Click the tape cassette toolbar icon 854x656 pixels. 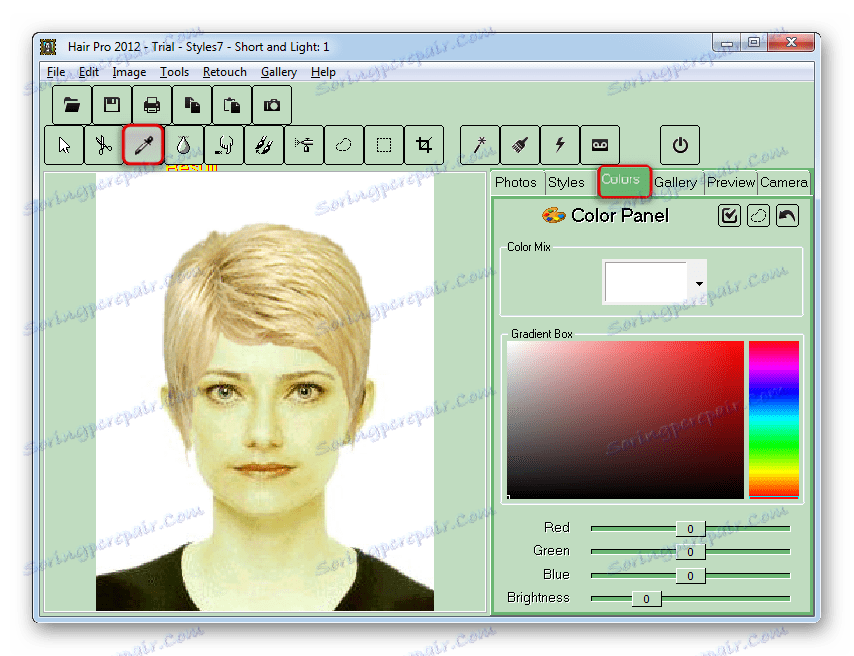(x=600, y=145)
